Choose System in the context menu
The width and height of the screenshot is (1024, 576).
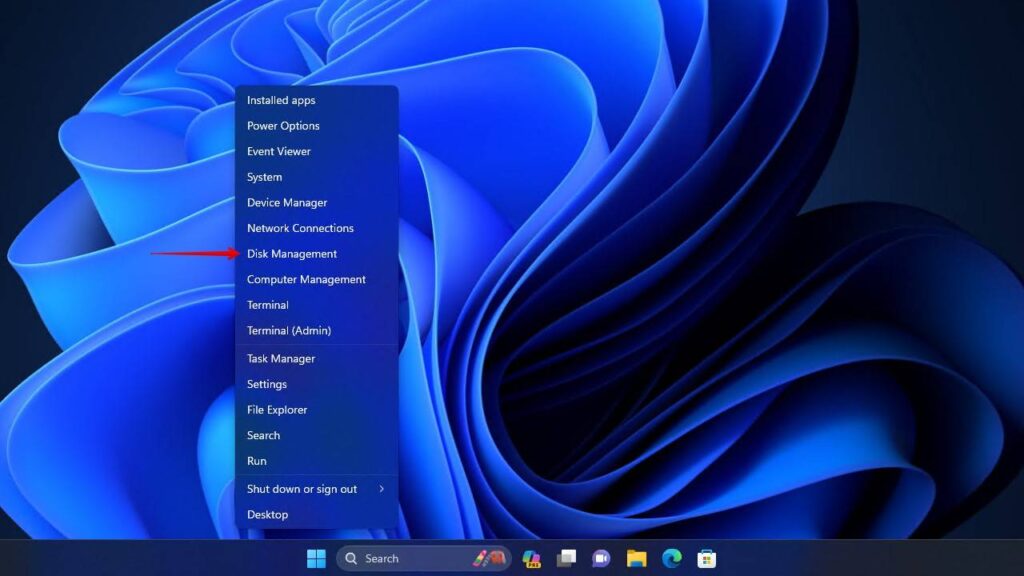(x=317, y=177)
